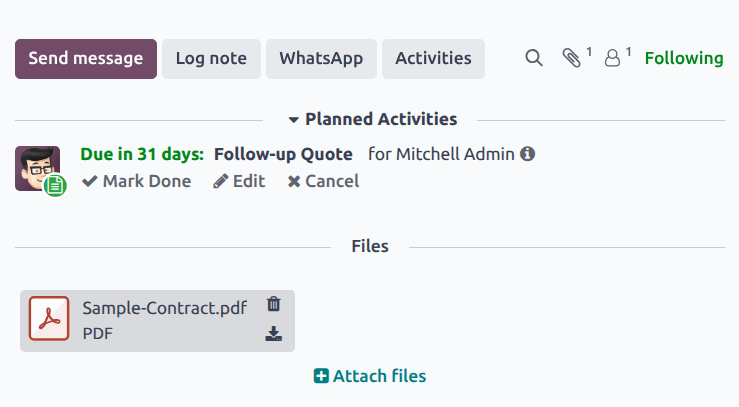Delete Sample-Contract.pdf with the trash icon
The width and height of the screenshot is (739, 407).
(273, 304)
